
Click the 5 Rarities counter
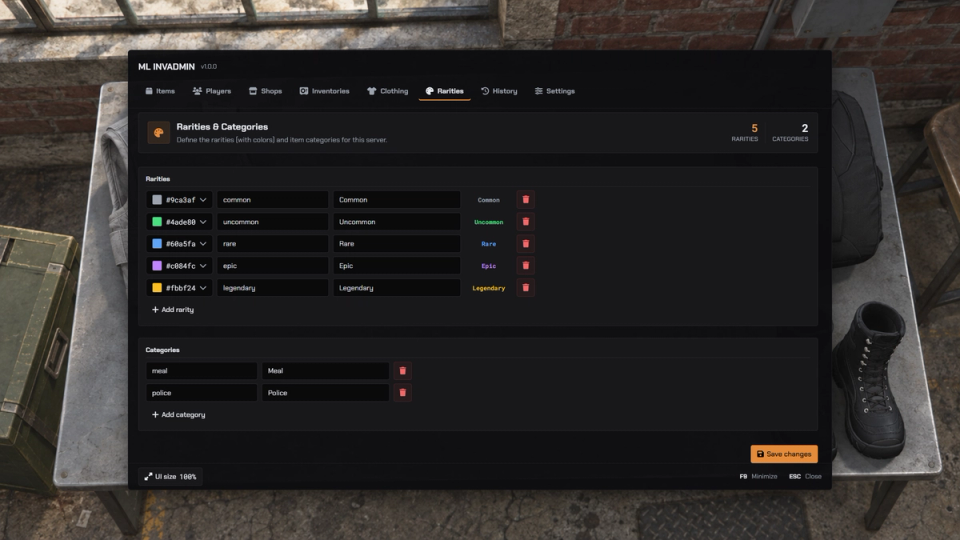pyautogui.click(x=744, y=132)
